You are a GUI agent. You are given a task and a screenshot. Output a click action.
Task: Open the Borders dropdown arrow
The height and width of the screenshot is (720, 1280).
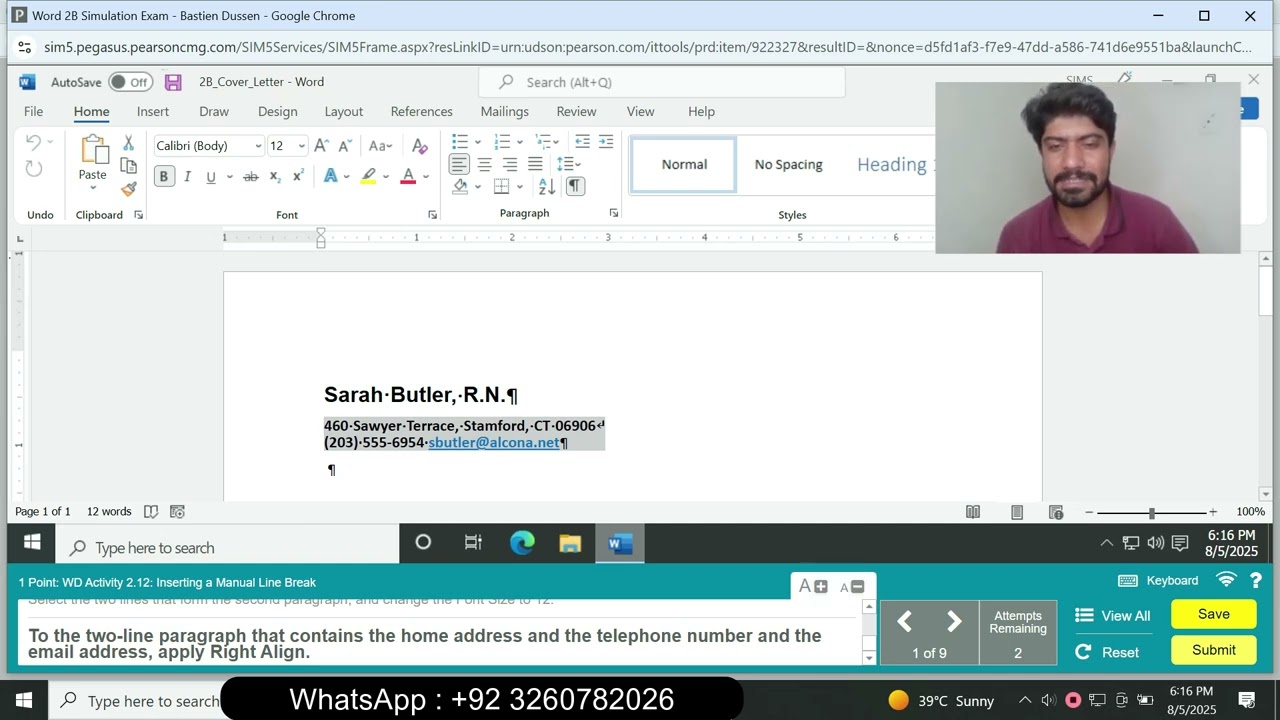[x=521, y=186]
